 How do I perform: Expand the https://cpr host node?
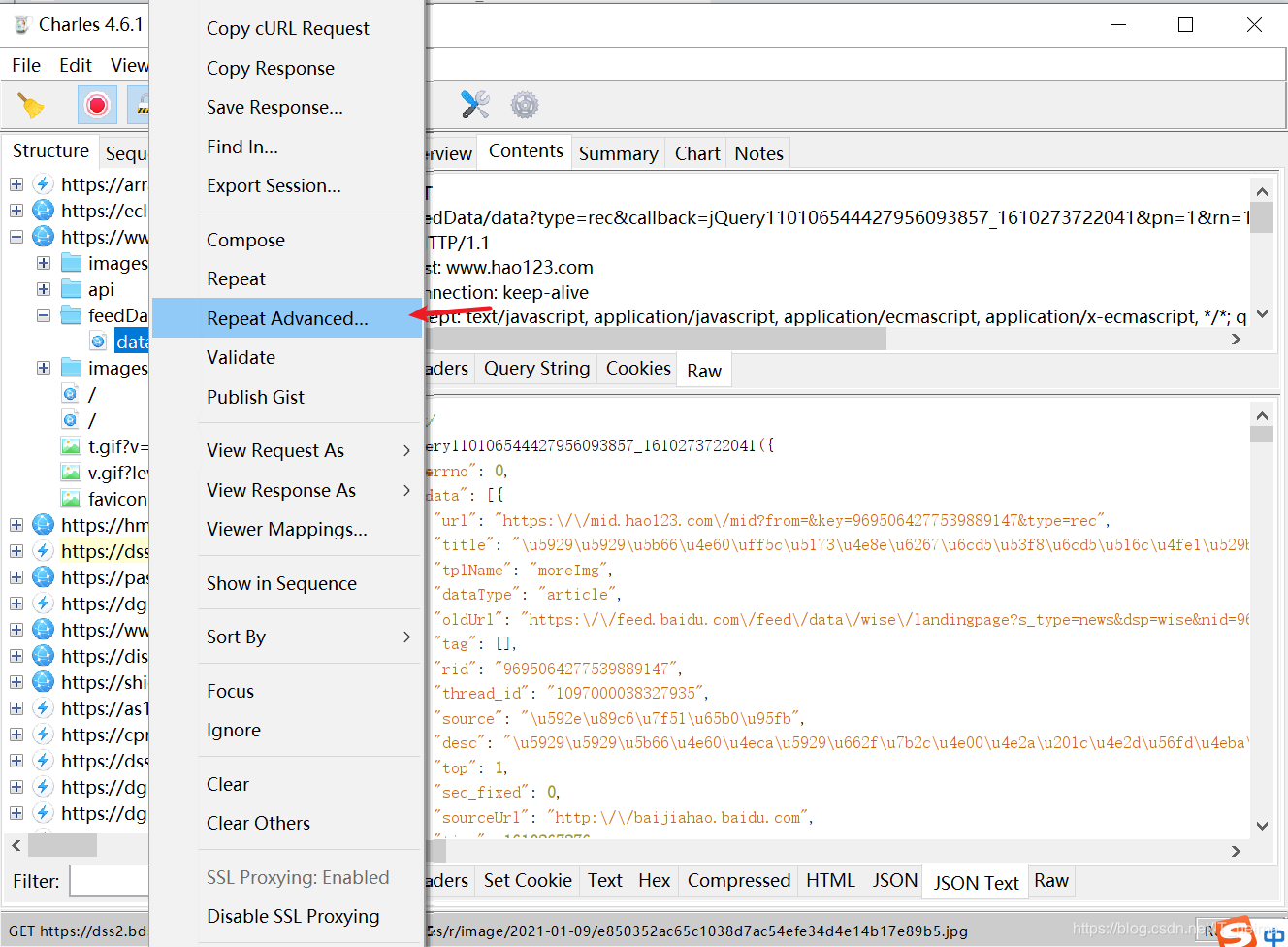16,735
